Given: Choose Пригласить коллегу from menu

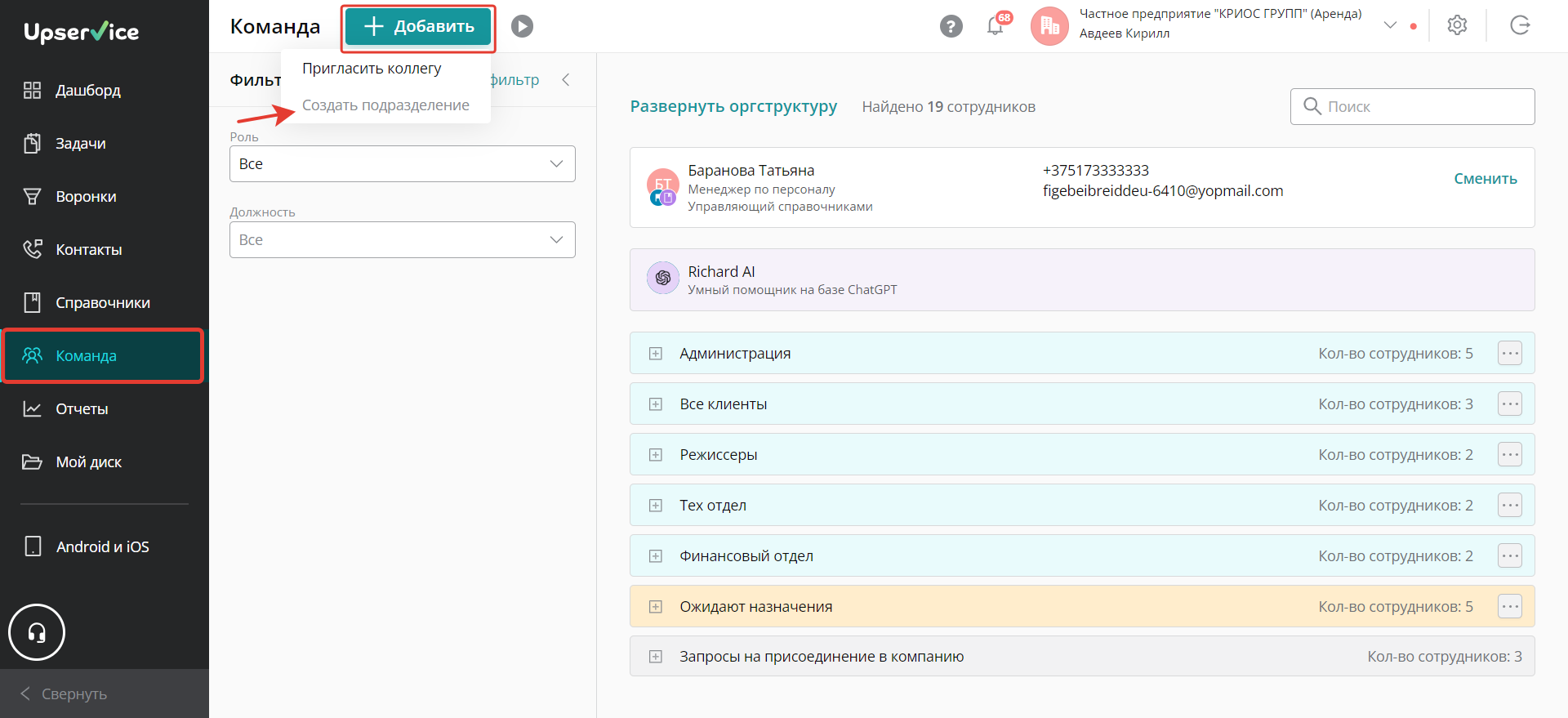Looking at the screenshot, I should click(372, 69).
